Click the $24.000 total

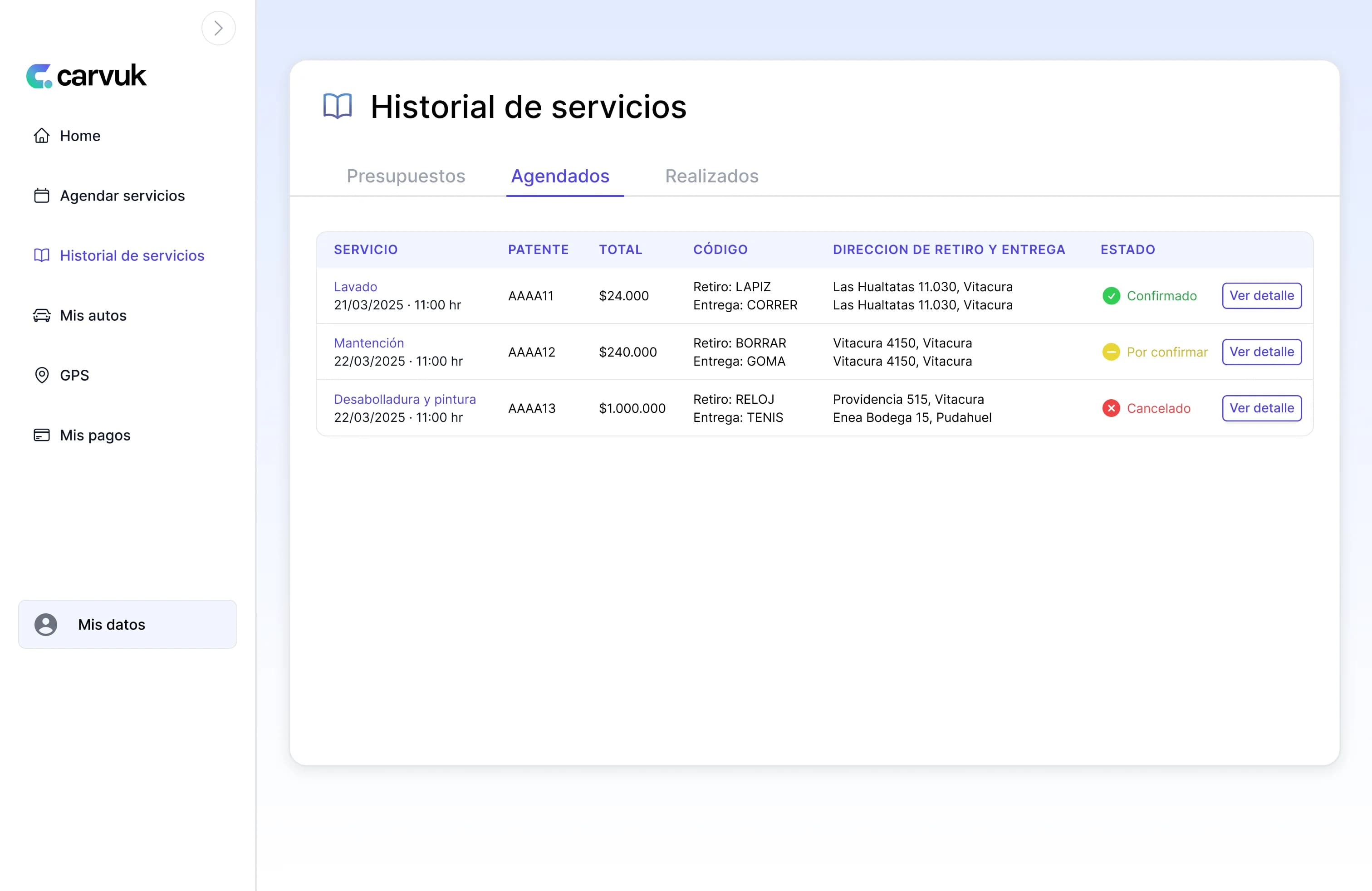[624, 296]
